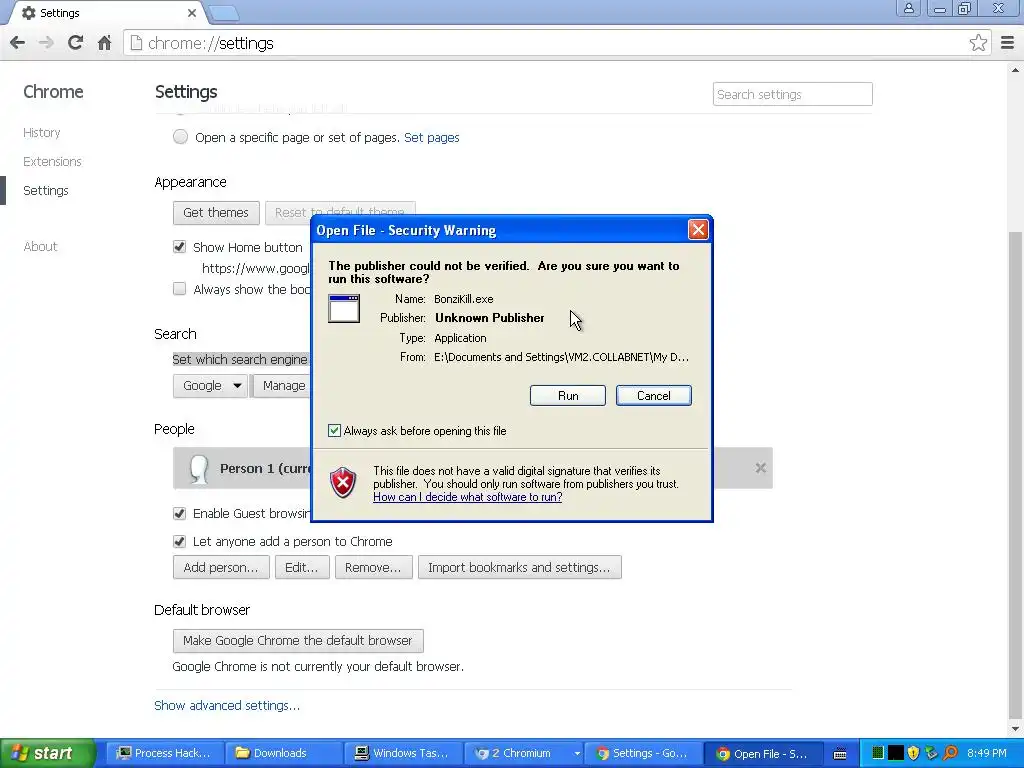Screen dimensions: 1024x768
Task: Click the scrollbar down arrow
Action: click(1015, 729)
